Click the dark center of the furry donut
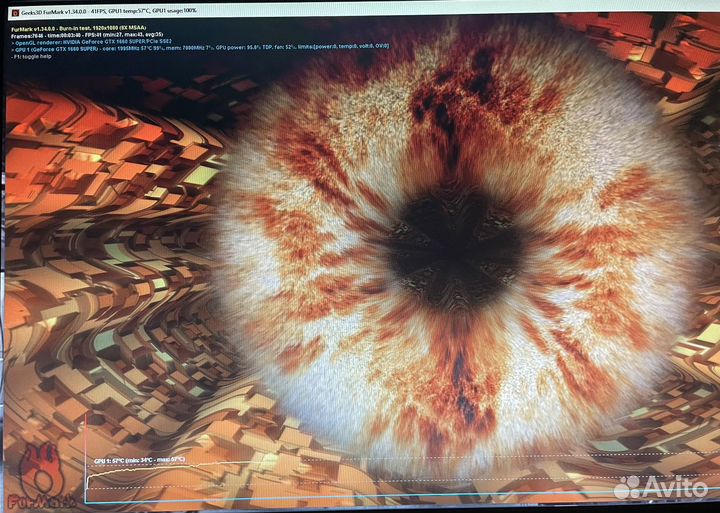 [455, 252]
